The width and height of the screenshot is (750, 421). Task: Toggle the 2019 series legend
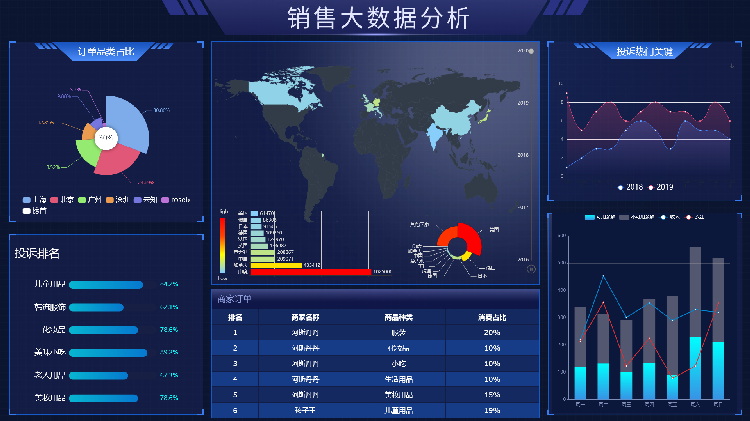tap(661, 187)
